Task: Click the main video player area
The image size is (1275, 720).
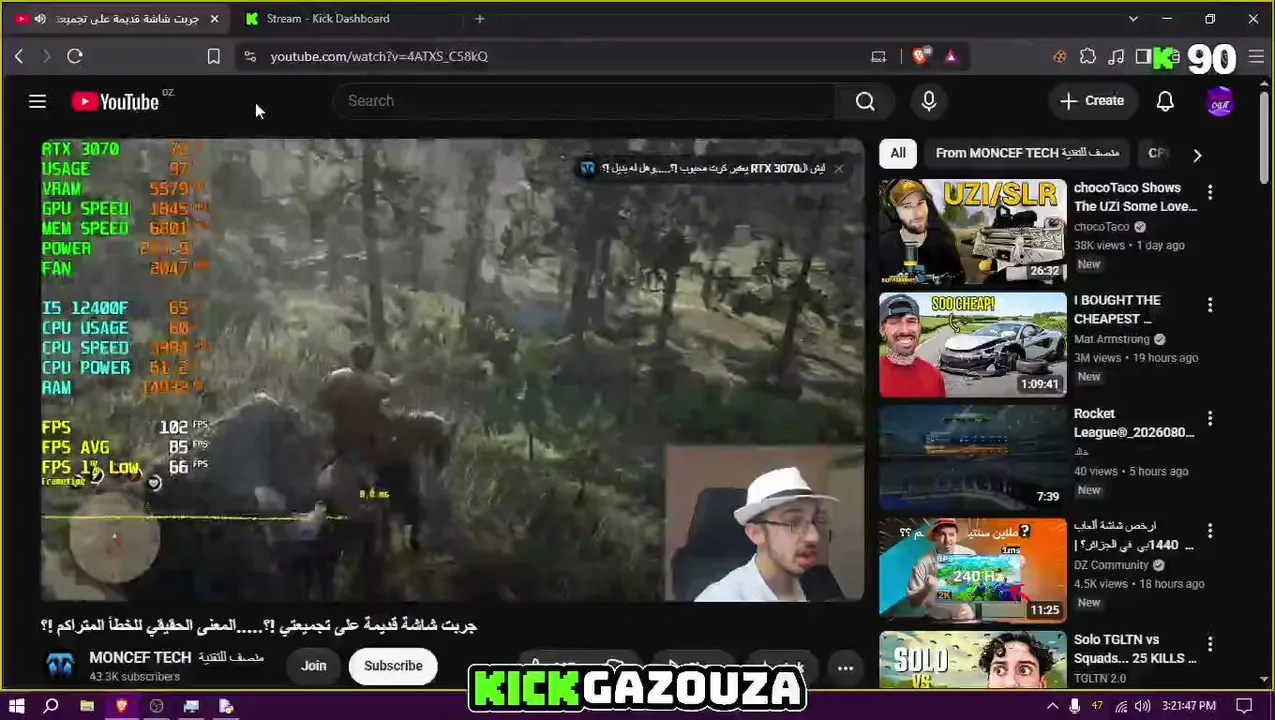Action: click(452, 370)
